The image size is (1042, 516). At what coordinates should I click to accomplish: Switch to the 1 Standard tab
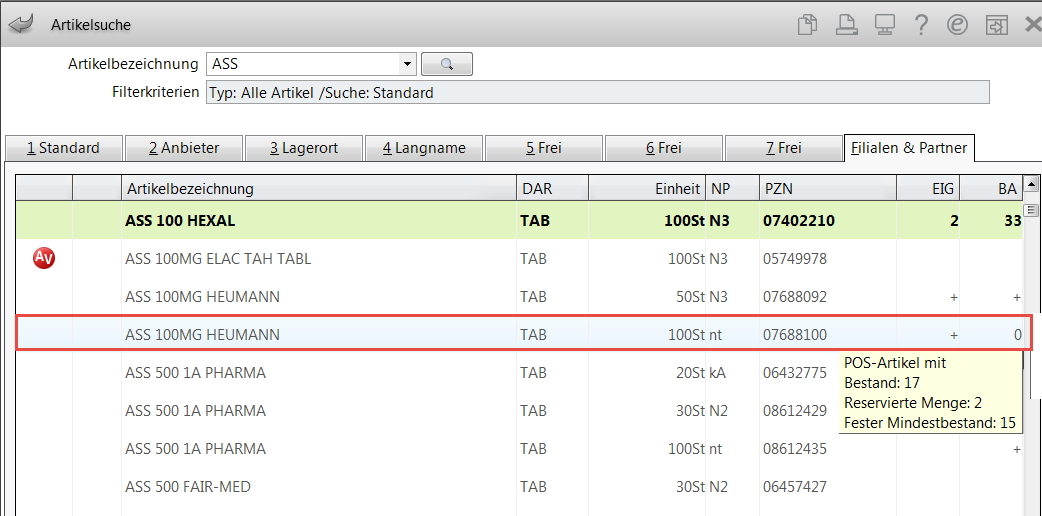(x=64, y=148)
